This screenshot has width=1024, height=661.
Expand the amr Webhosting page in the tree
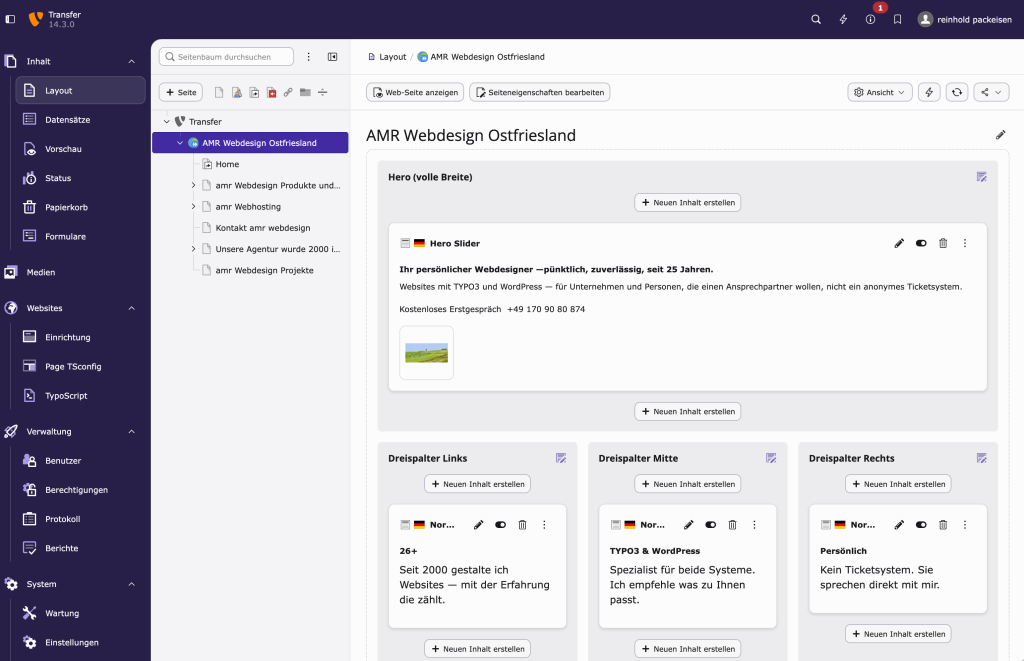(x=192, y=206)
